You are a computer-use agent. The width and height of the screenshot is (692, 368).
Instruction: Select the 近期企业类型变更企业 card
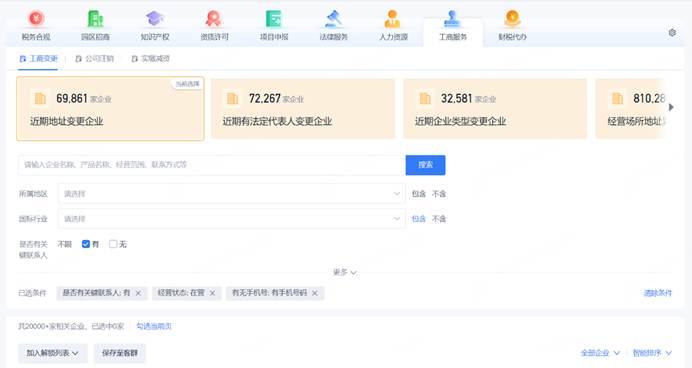point(495,109)
